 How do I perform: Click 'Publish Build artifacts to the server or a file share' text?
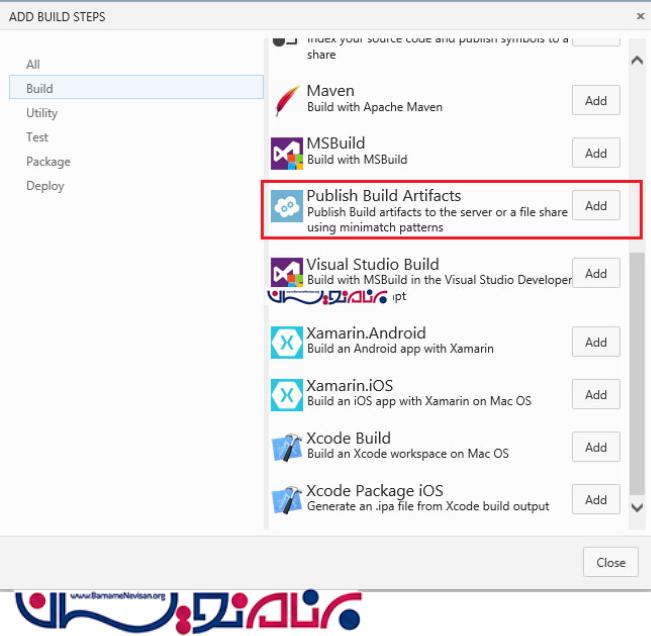tap(437, 212)
